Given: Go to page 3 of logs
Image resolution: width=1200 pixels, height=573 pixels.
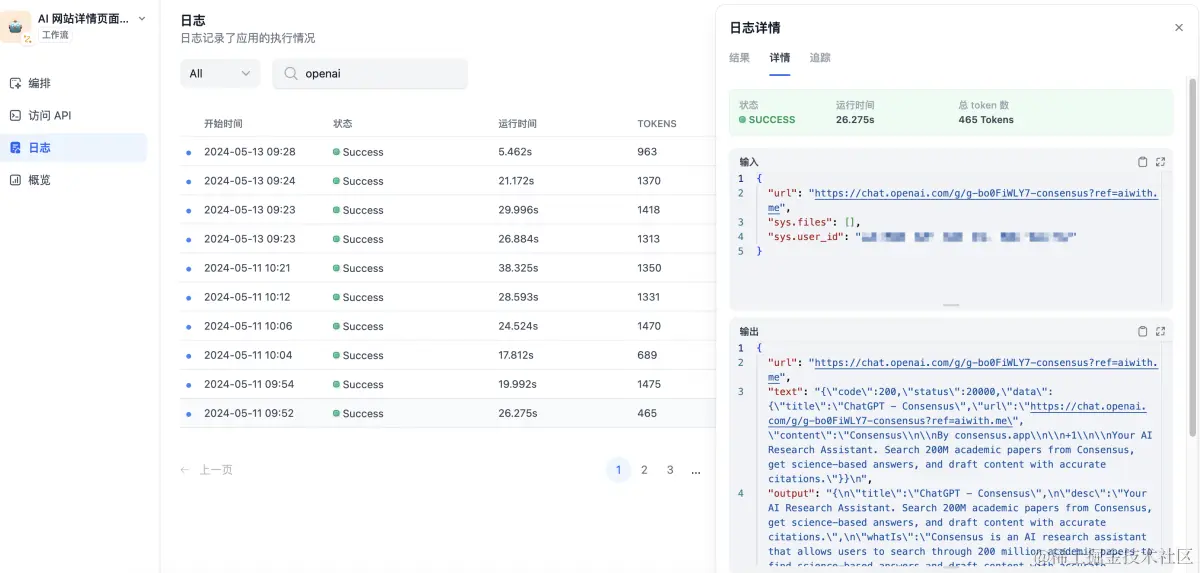Looking at the screenshot, I should coord(670,470).
